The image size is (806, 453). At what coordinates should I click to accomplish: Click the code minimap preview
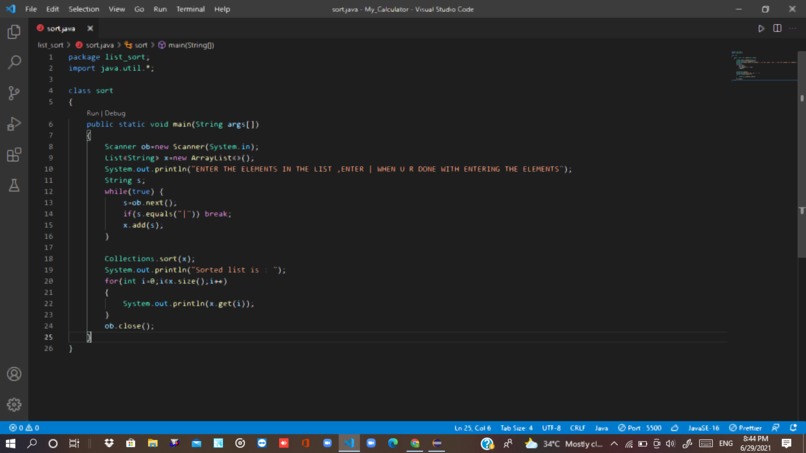coord(763,66)
